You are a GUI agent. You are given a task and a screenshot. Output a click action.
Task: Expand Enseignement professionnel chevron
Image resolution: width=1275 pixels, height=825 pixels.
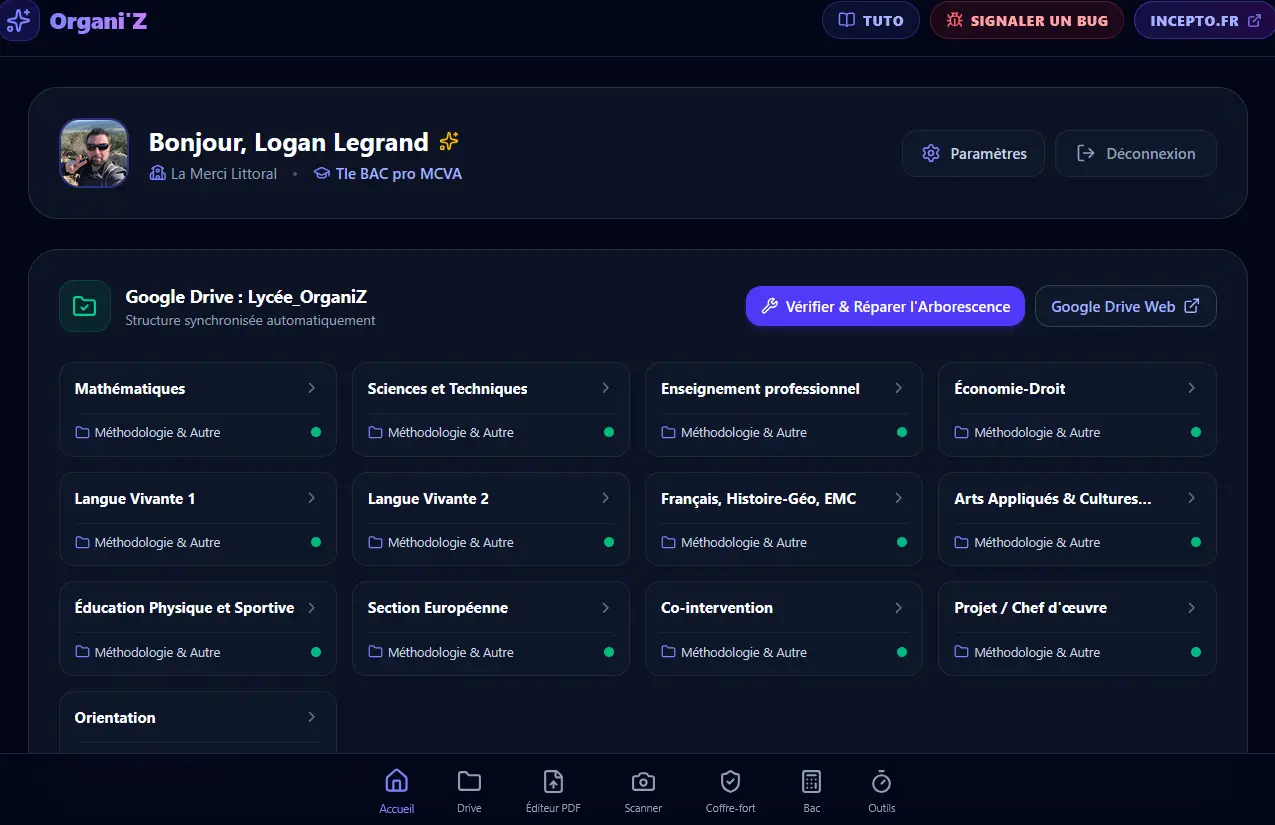898,388
